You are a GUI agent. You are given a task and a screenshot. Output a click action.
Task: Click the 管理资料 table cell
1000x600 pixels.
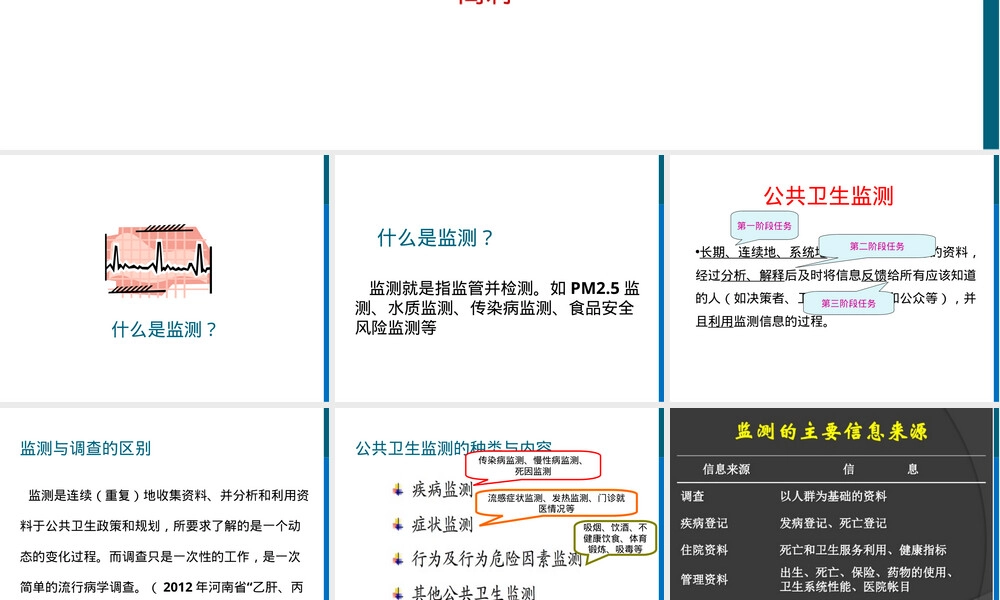coord(703,579)
